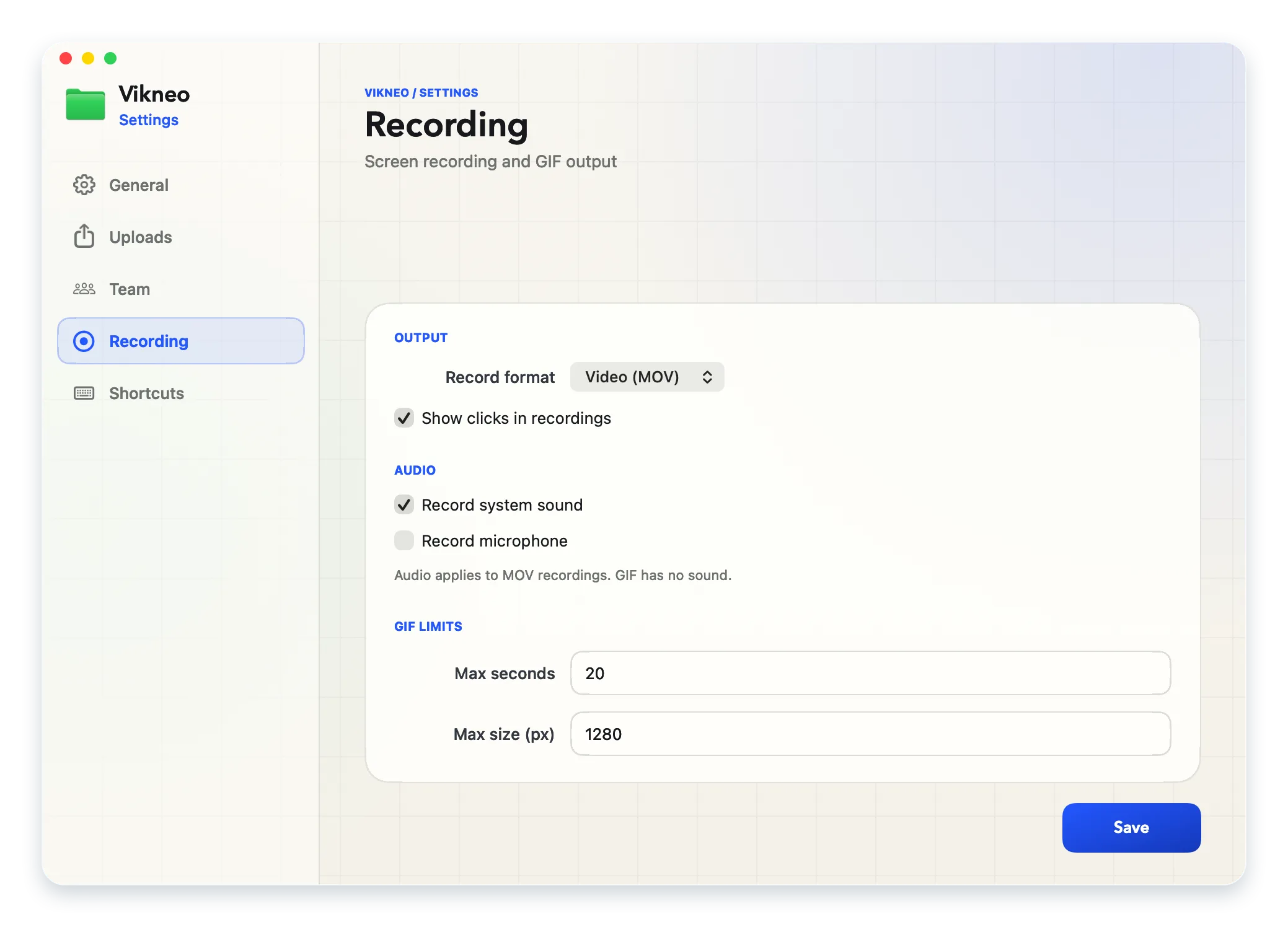
Task: Click the Recording circle icon
Action: click(x=84, y=341)
